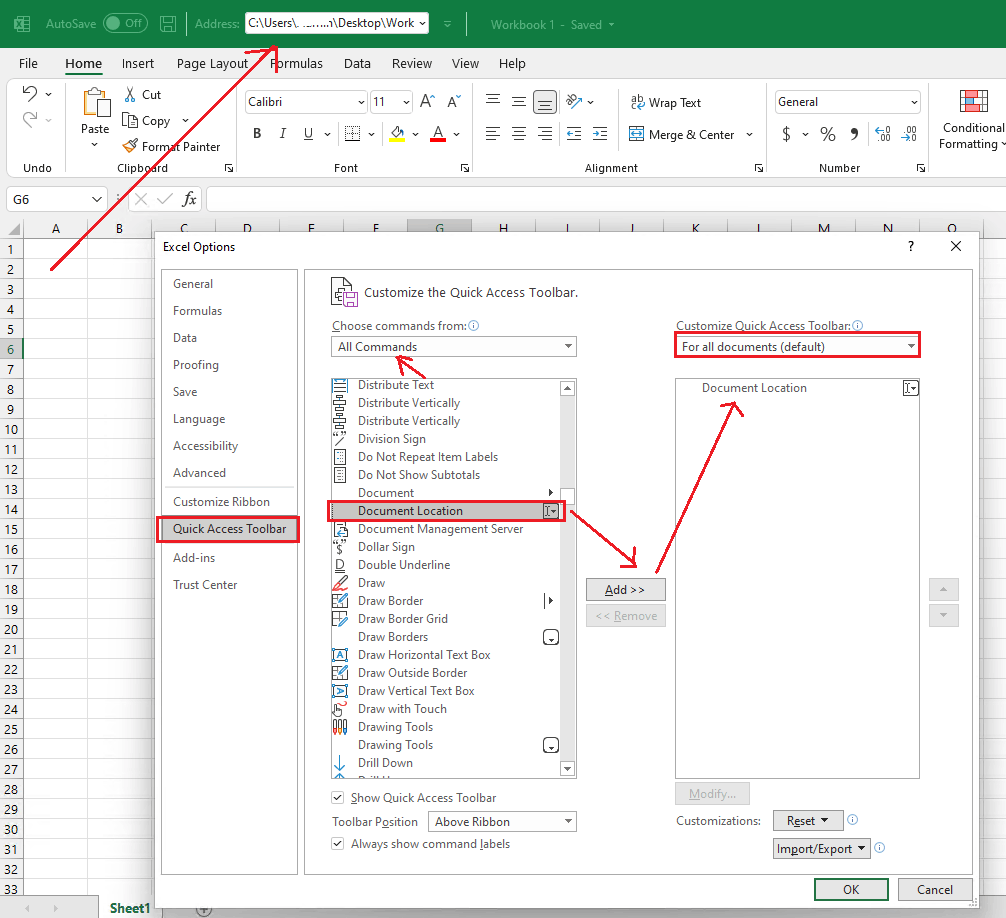Click Merge & Center button
This screenshot has height=918, width=1006.
(681, 135)
